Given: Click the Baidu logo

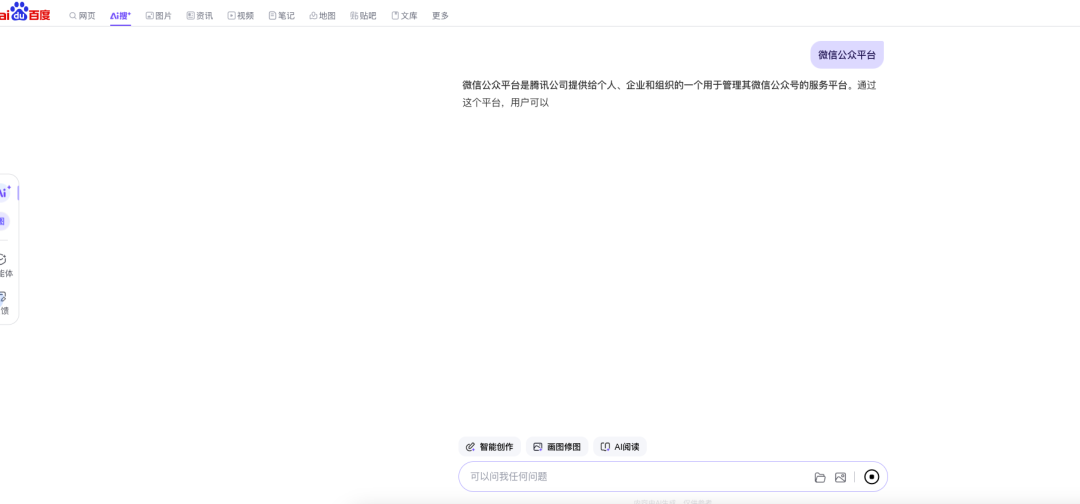Looking at the screenshot, I should [25, 12].
